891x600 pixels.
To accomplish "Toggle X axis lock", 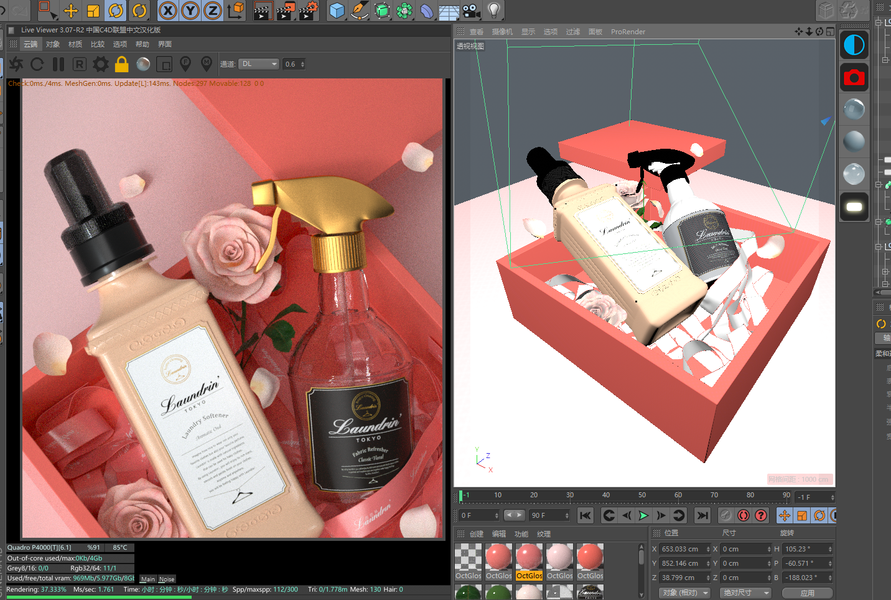I will pyautogui.click(x=168, y=10).
